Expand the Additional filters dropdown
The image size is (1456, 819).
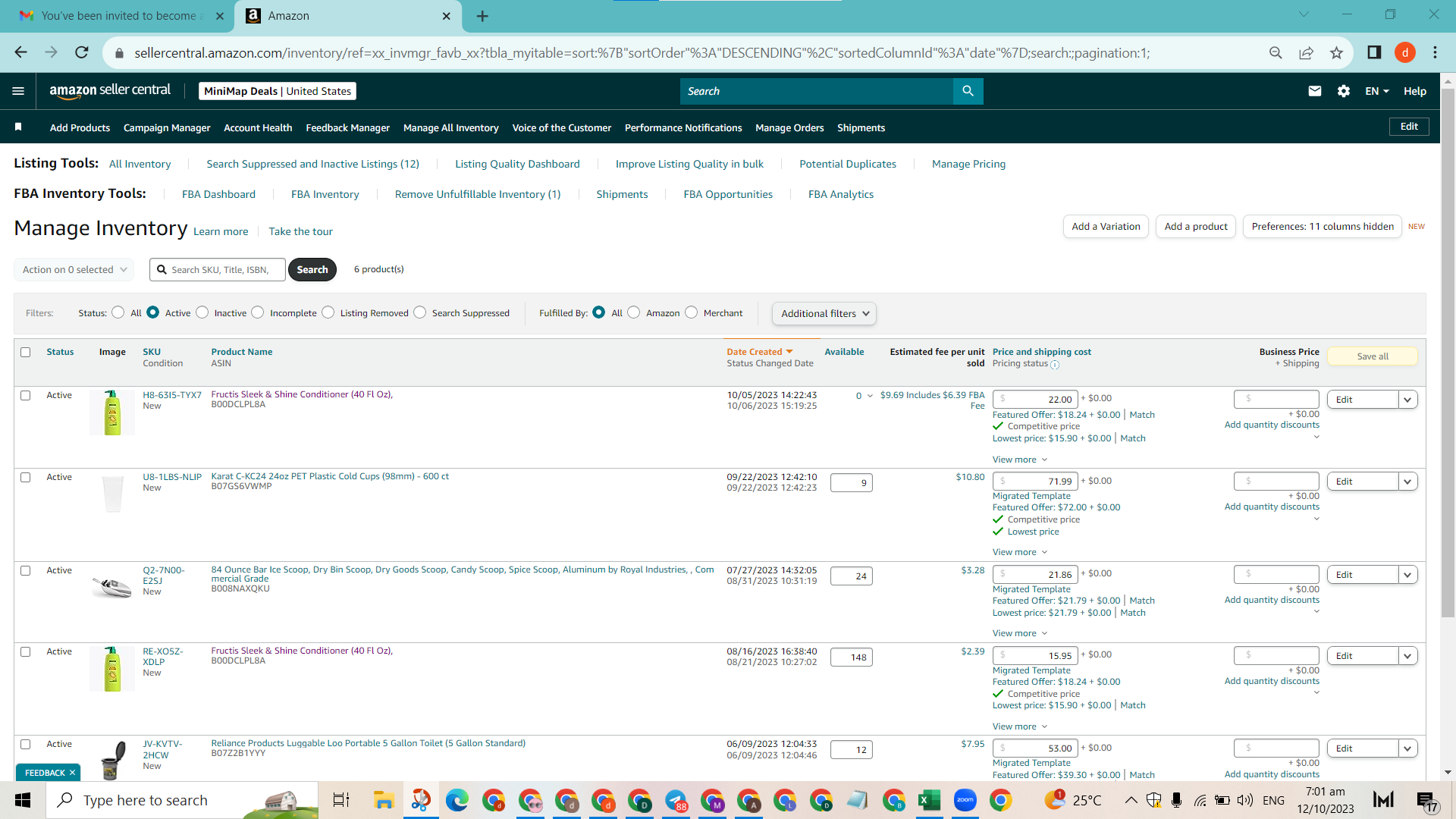(824, 313)
